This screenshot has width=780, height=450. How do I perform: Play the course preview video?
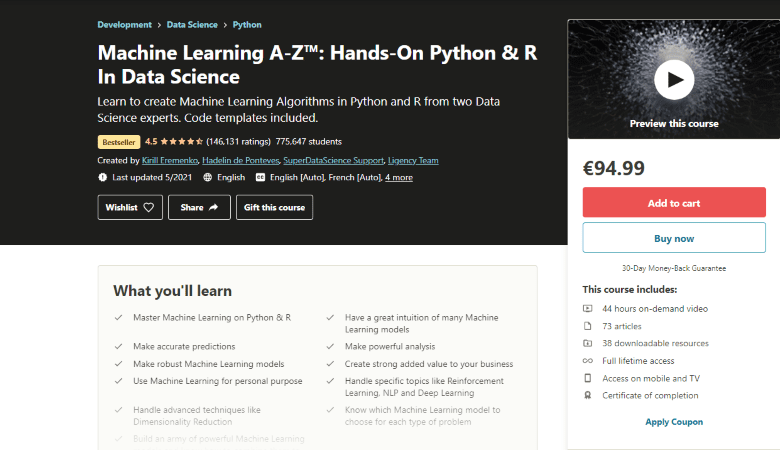point(674,77)
